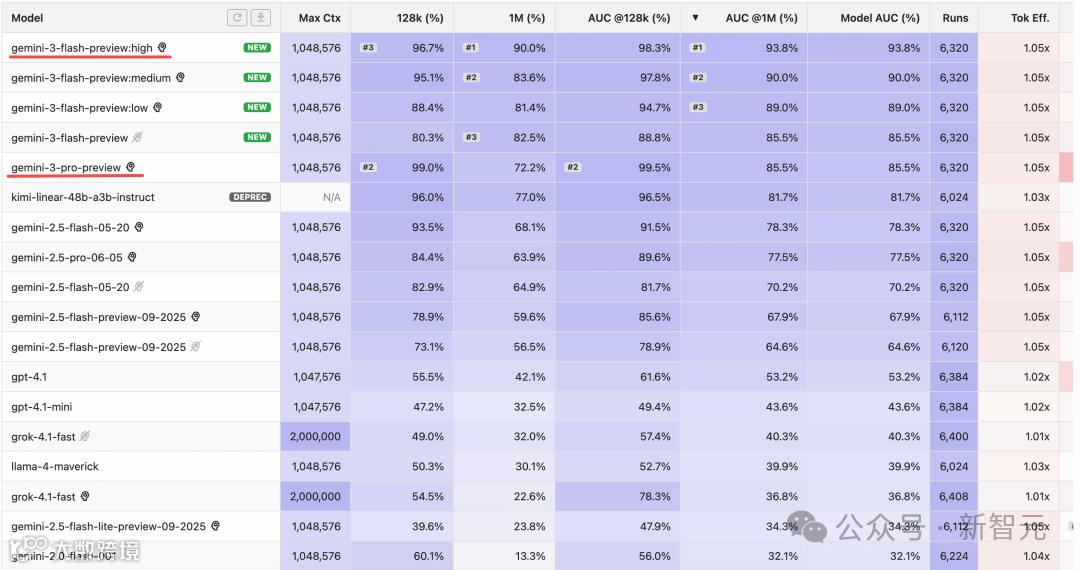Click the refresh icon in Model header
The width and height of the screenshot is (1080, 570).
pos(237,18)
